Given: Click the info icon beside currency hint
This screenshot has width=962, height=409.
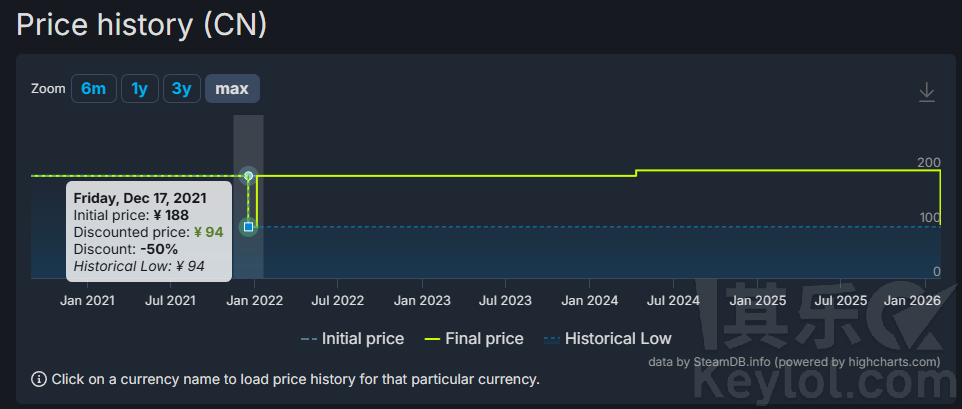Looking at the screenshot, I should pyautogui.click(x=39, y=379).
